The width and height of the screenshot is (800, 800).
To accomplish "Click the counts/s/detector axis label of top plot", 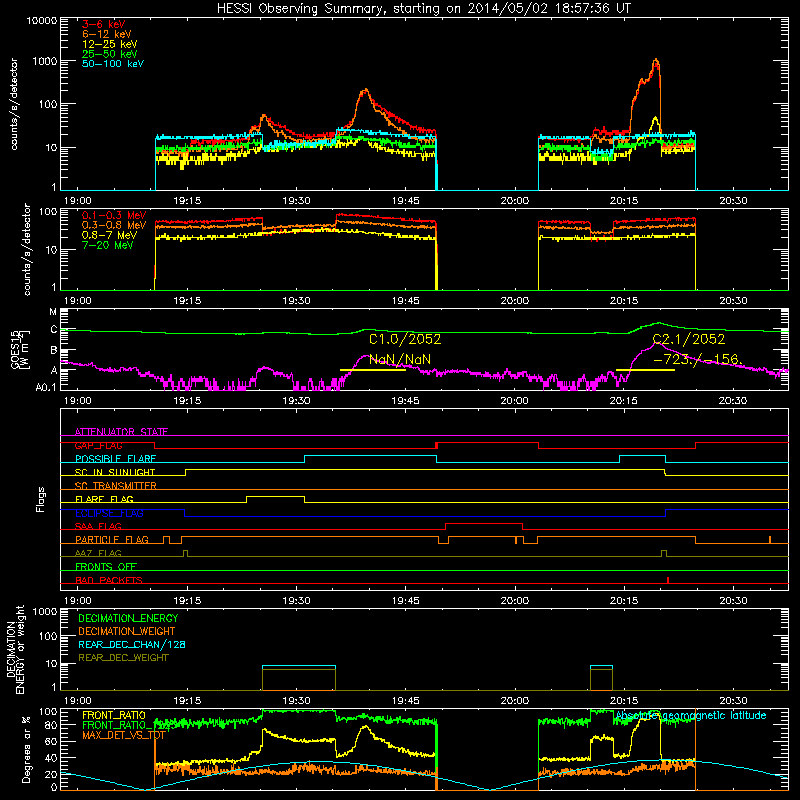I will (13, 104).
